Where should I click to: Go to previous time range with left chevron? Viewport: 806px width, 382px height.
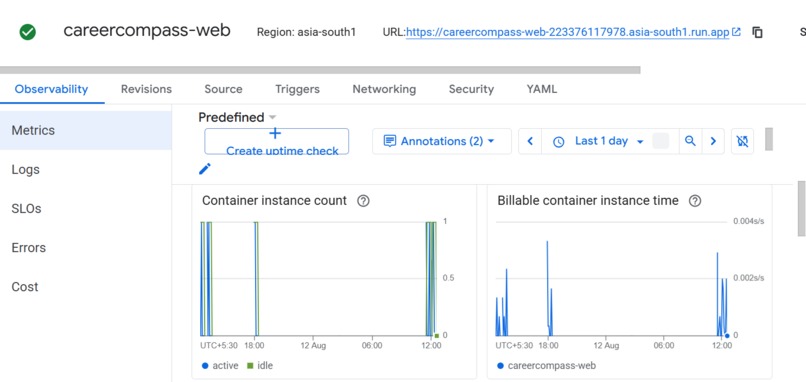tap(530, 141)
